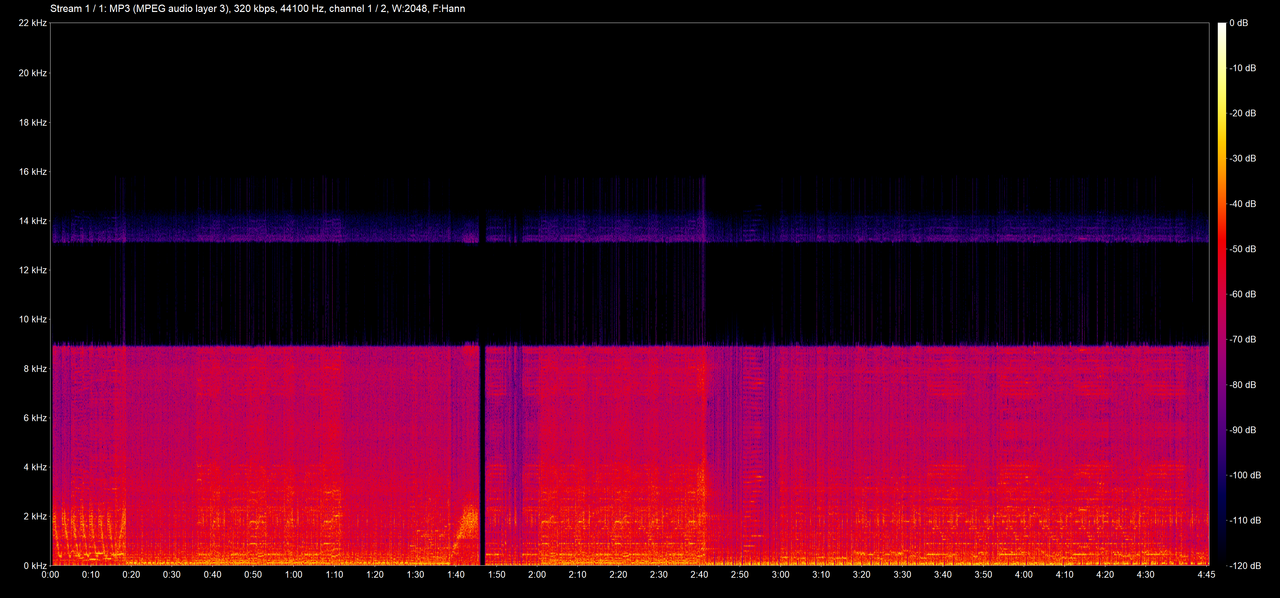This screenshot has width=1280, height=598.
Task: Select the -70 dB scale label
Action: click(x=1245, y=340)
